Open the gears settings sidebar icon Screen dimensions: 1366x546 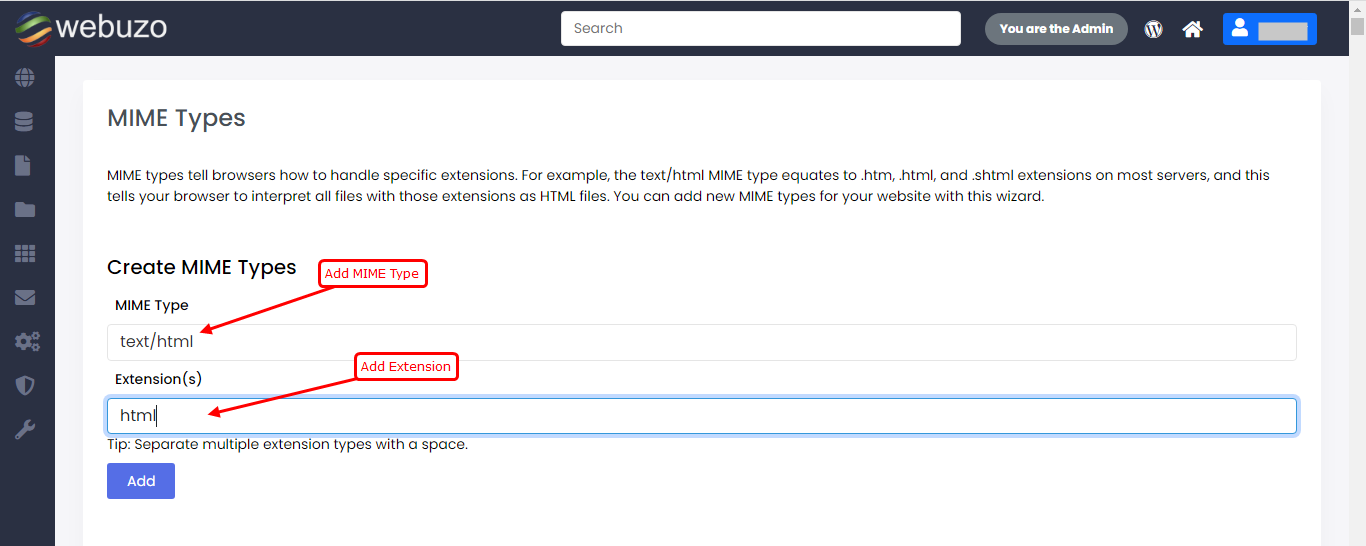click(26, 342)
